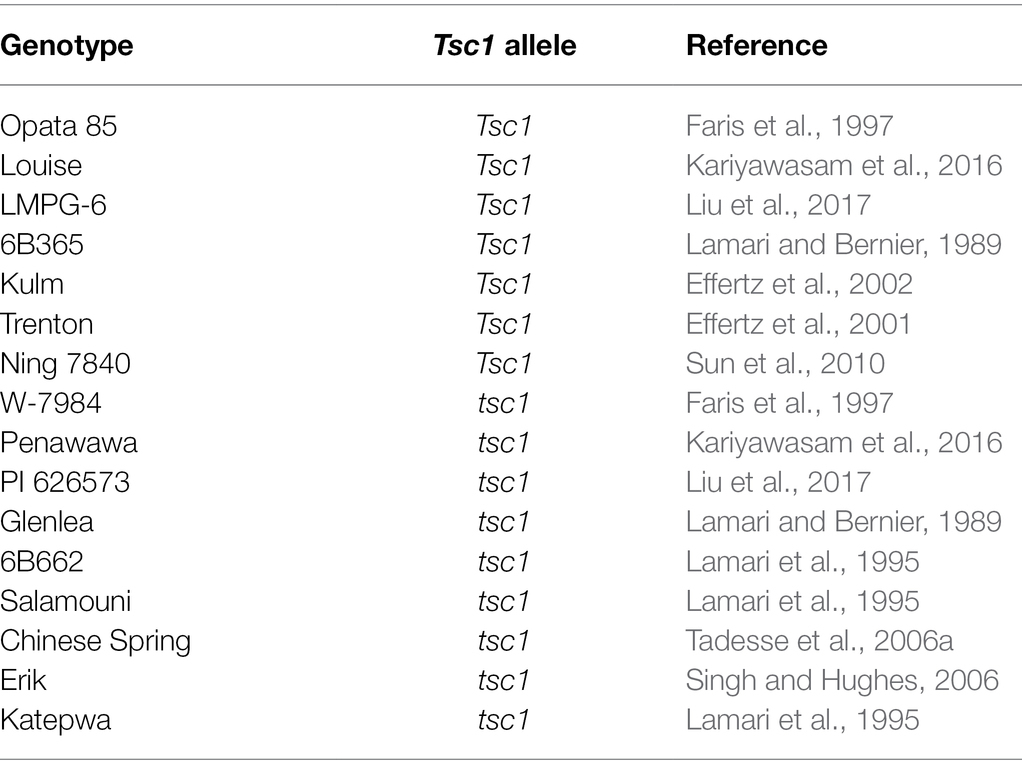Click the Faris et al., 1997 reference for Opata 85

[789, 126]
